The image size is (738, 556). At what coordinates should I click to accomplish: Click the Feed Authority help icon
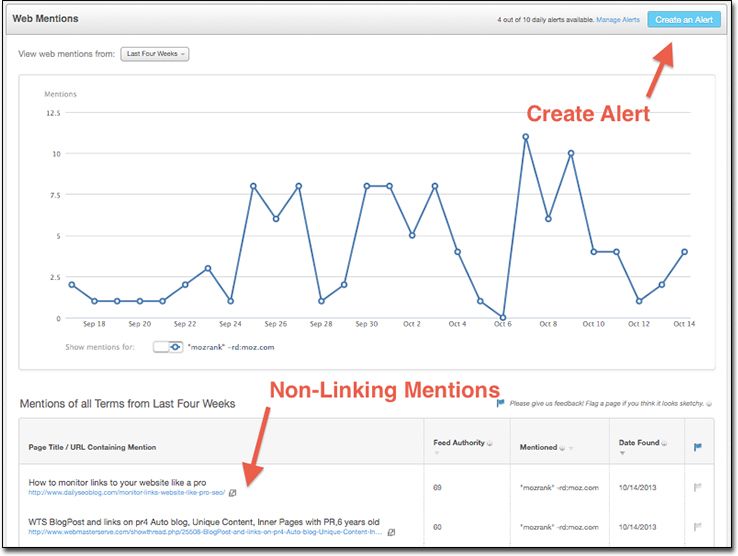click(x=492, y=442)
